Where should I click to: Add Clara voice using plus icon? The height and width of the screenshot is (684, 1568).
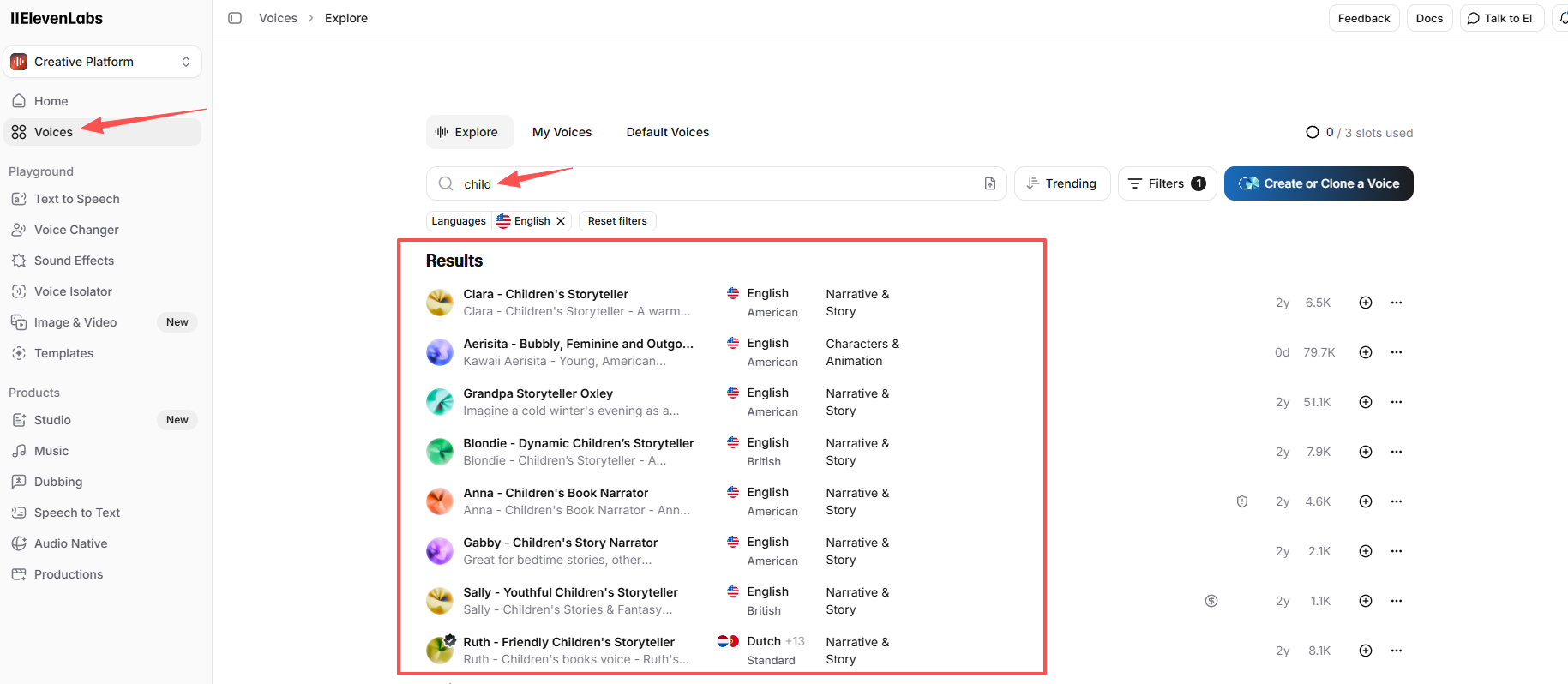tap(1366, 303)
